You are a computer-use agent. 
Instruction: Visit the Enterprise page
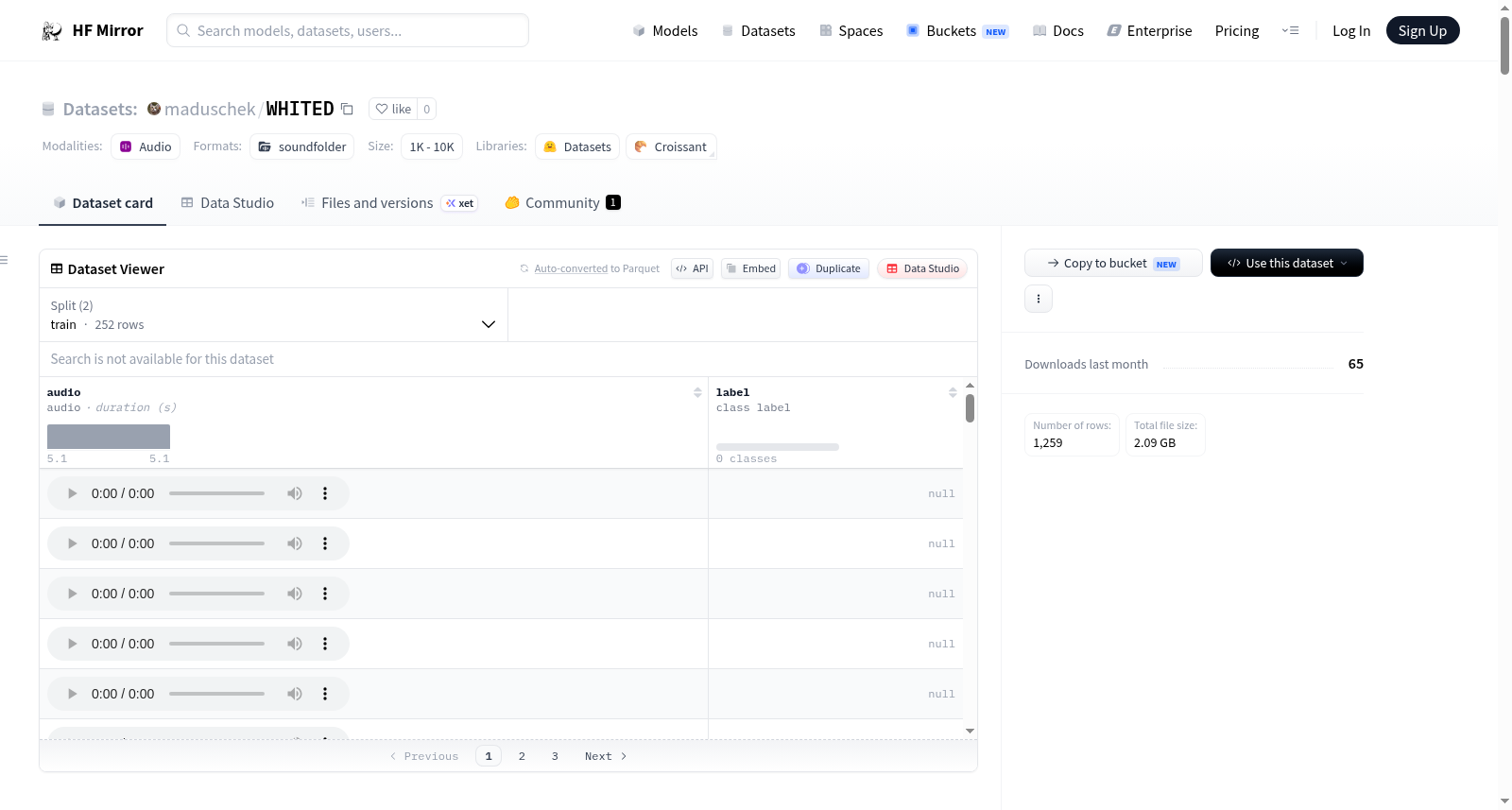pyautogui.click(x=1149, y=30)
